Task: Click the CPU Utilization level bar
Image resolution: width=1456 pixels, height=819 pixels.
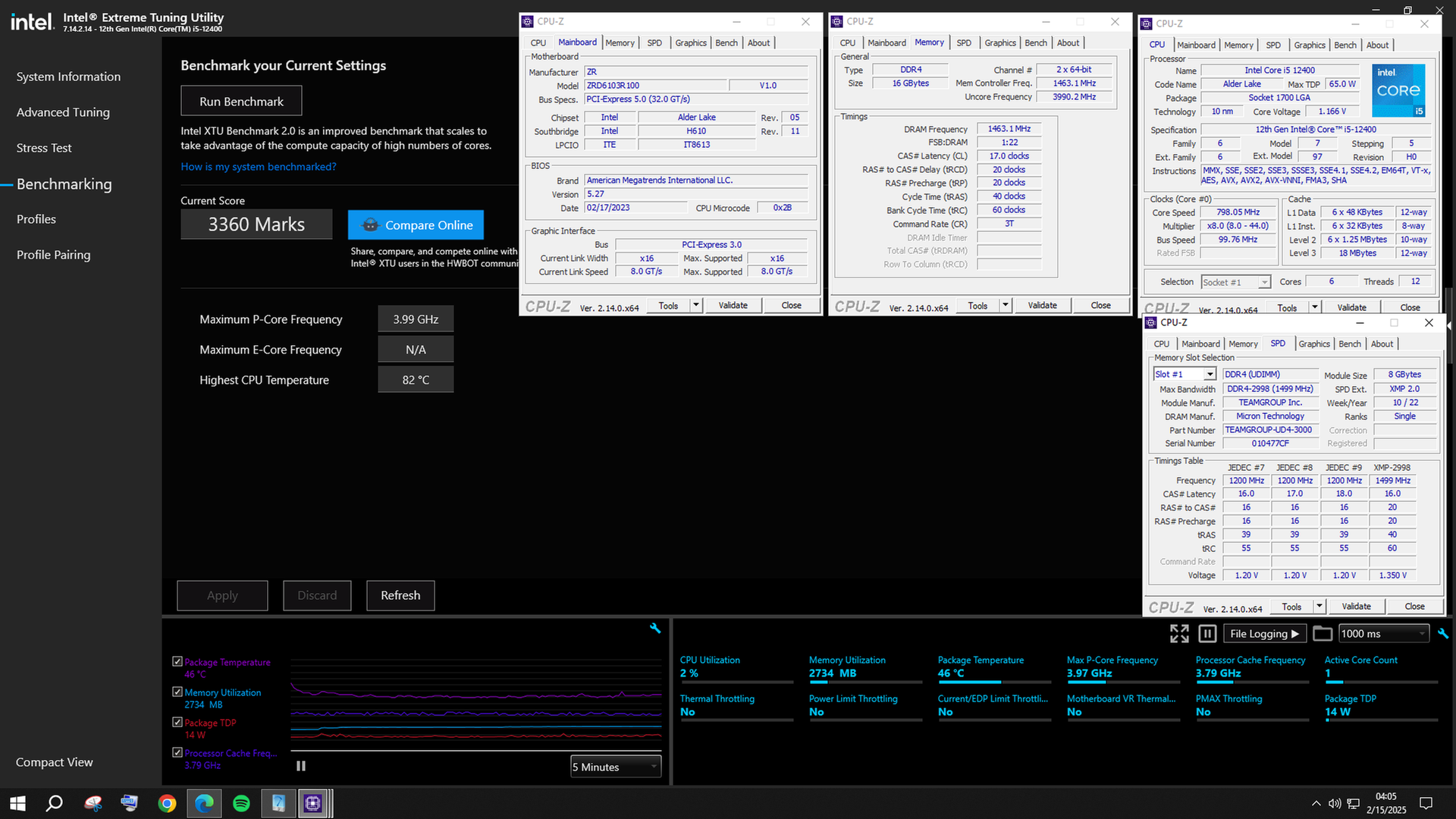Action: click(x=736, y=682)
